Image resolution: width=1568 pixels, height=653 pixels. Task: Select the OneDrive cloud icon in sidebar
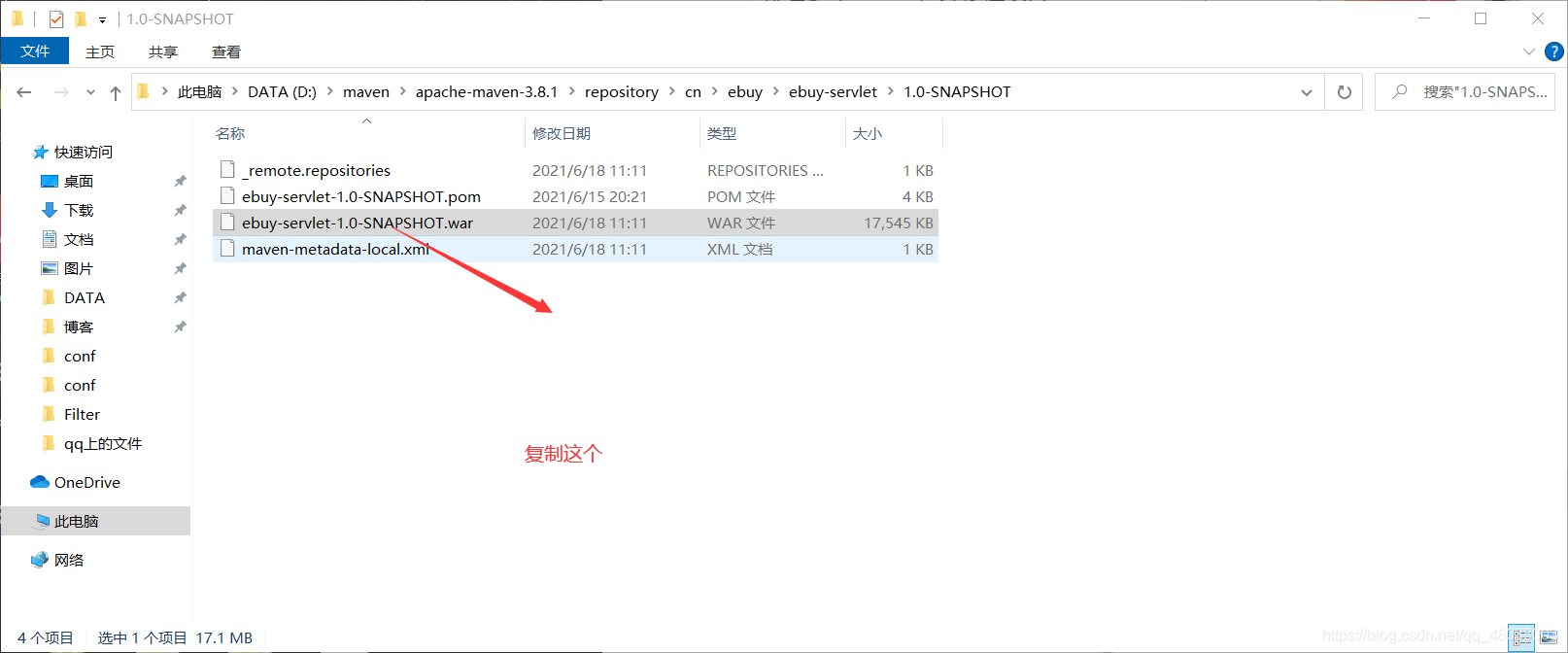pyautogui.click(x=40, y=482)
